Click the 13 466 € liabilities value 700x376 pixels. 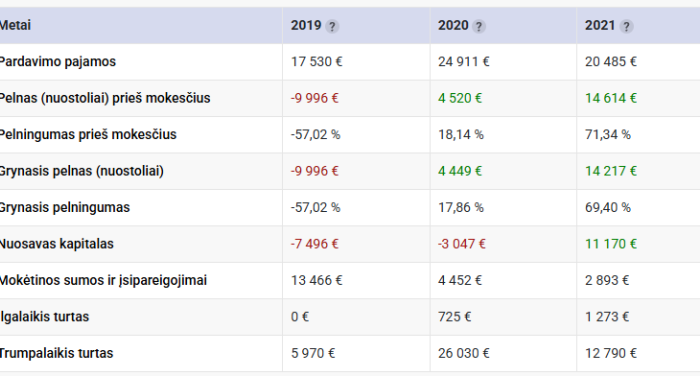tap(316, 280)
